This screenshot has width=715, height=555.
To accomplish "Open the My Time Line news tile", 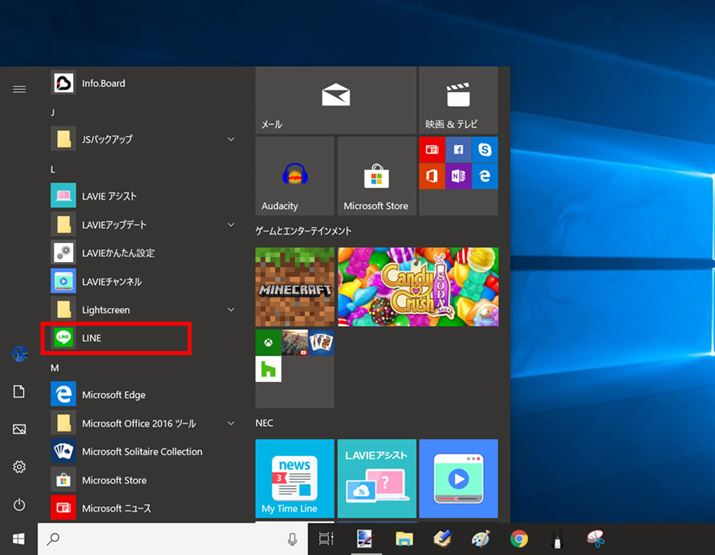I will tap(294, 478).
